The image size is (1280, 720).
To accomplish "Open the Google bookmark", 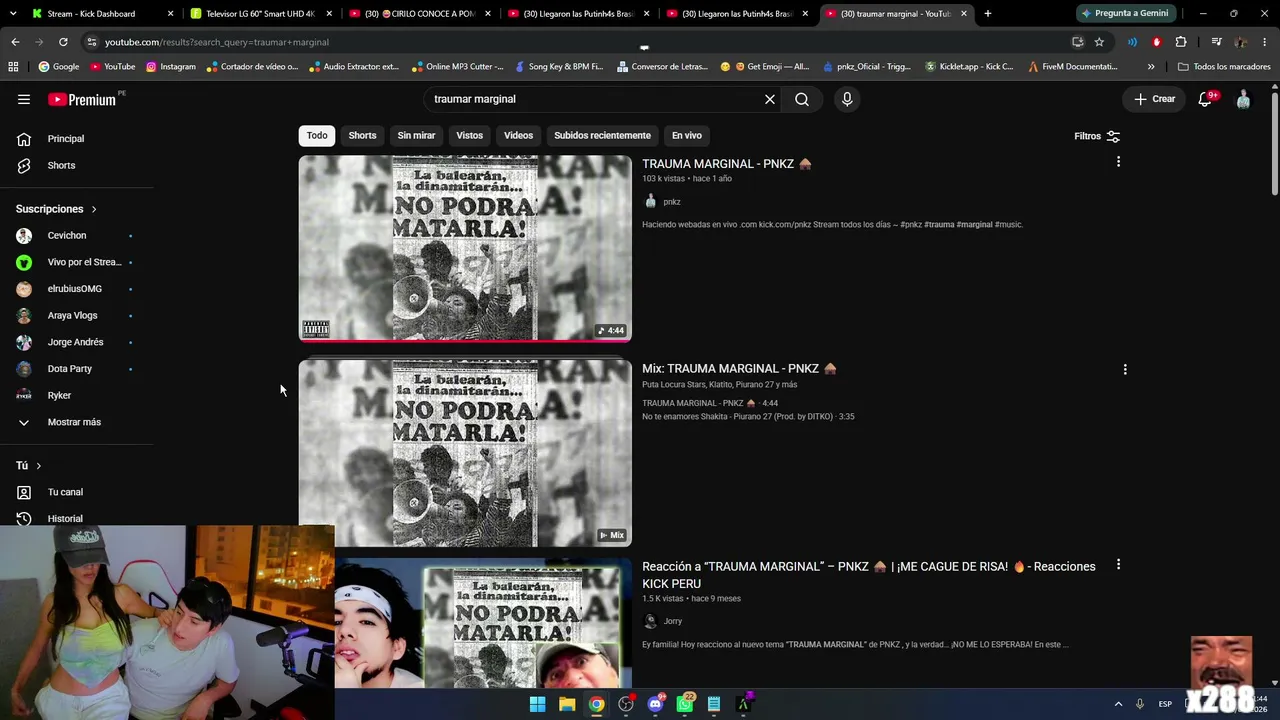I will point(59,67).
